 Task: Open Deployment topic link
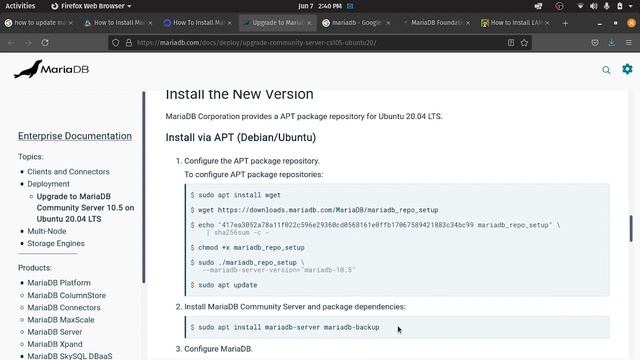click(x=48, y=184)
